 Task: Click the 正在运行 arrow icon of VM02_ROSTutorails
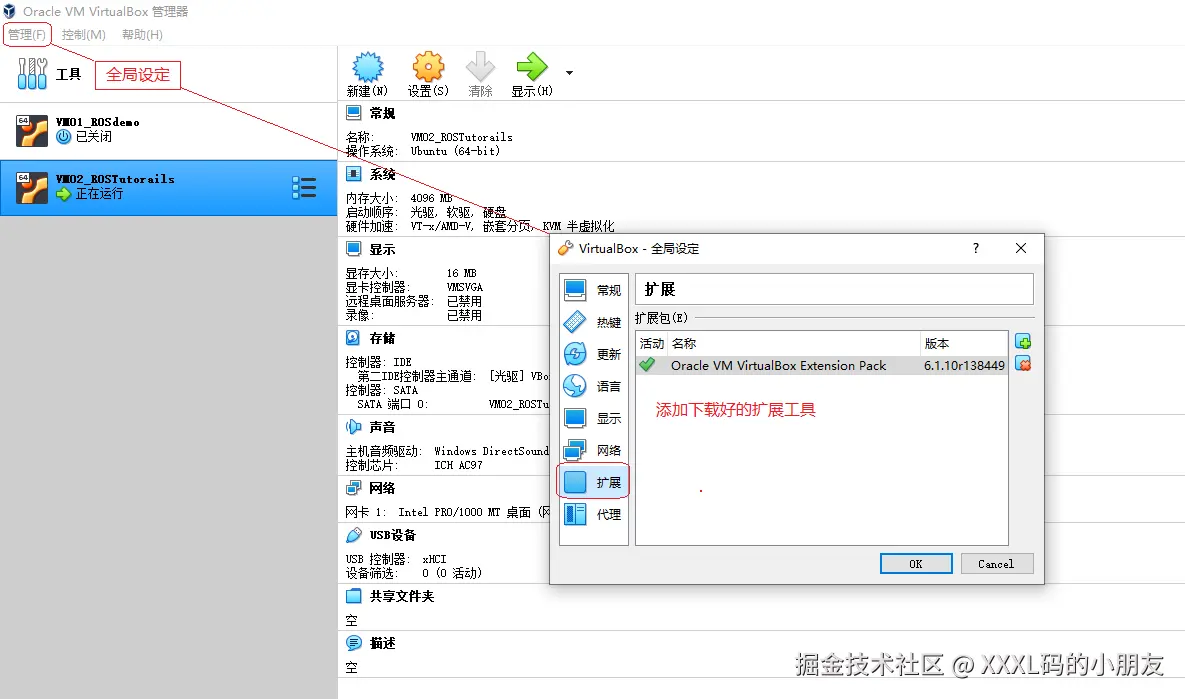[63, 194]
